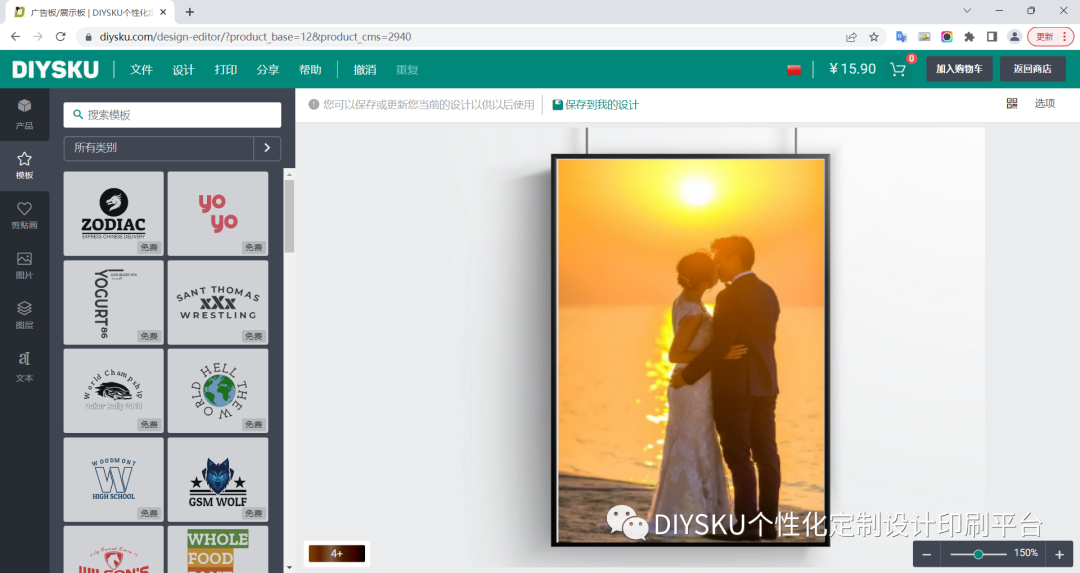Open the browser extensions puzzle icon
The image size is (1080, 573).
pos(969,37)
